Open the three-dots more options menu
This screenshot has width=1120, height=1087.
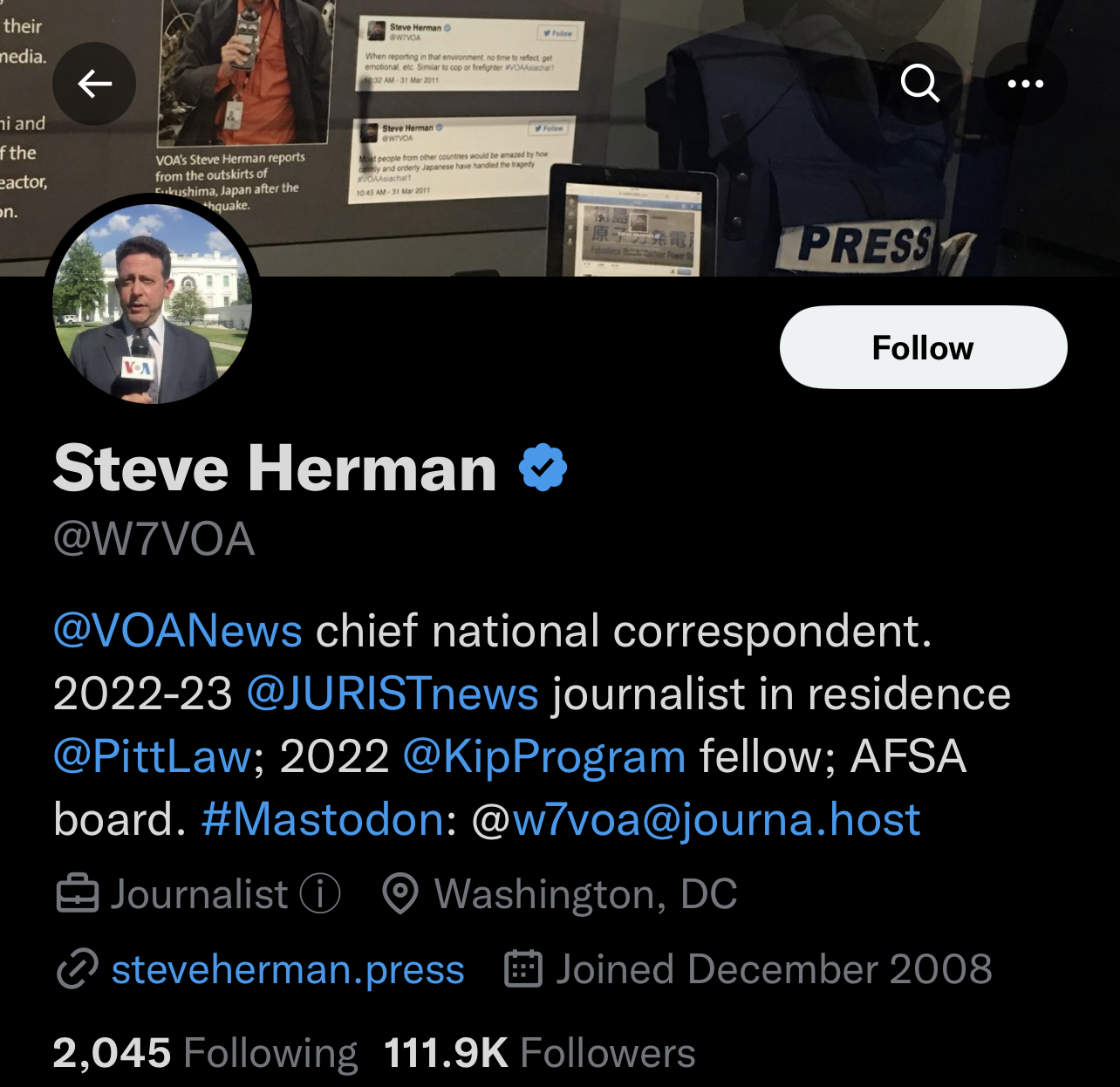click(1026, 84)
